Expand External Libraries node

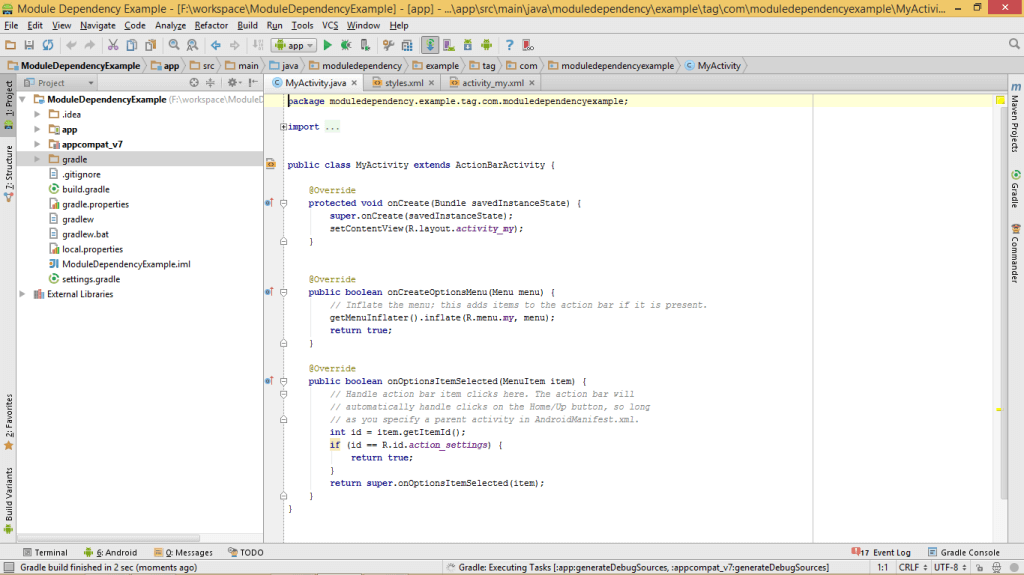(23, 294)
